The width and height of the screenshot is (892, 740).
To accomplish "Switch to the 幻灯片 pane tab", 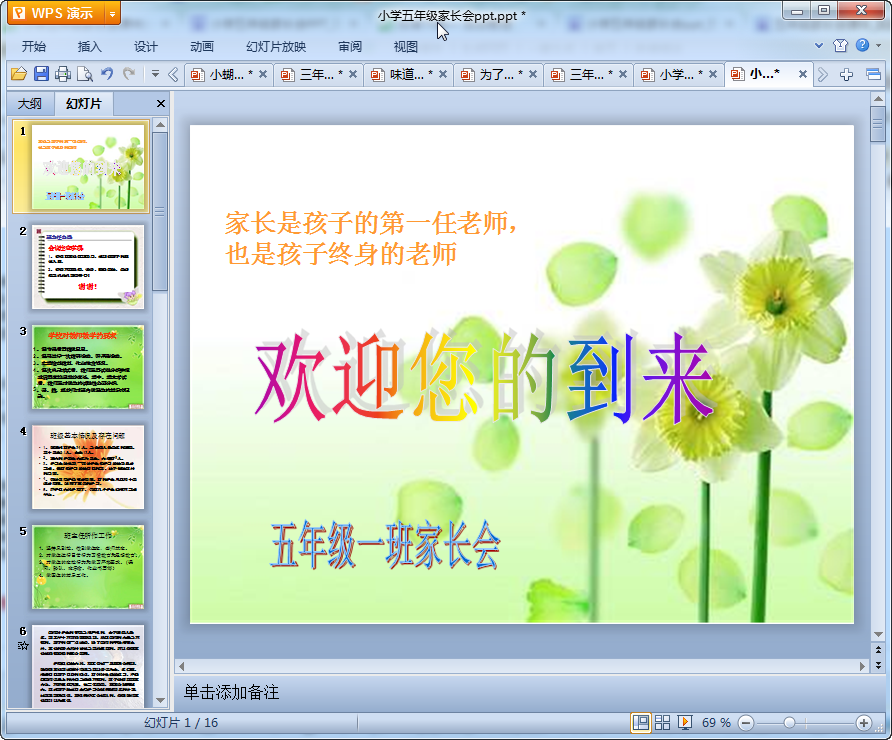I will (x=84, y=104).
